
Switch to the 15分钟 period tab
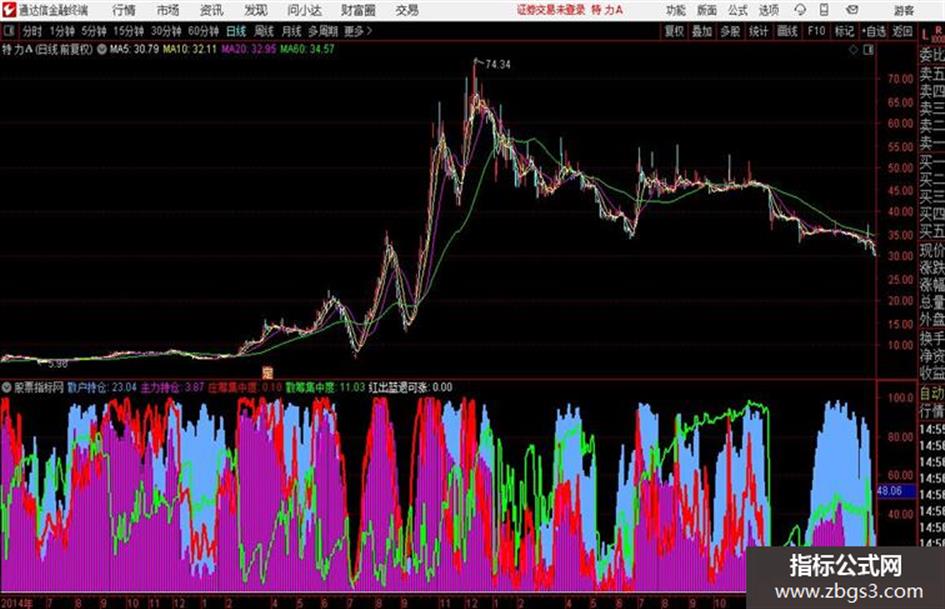(x=128, y=31)
